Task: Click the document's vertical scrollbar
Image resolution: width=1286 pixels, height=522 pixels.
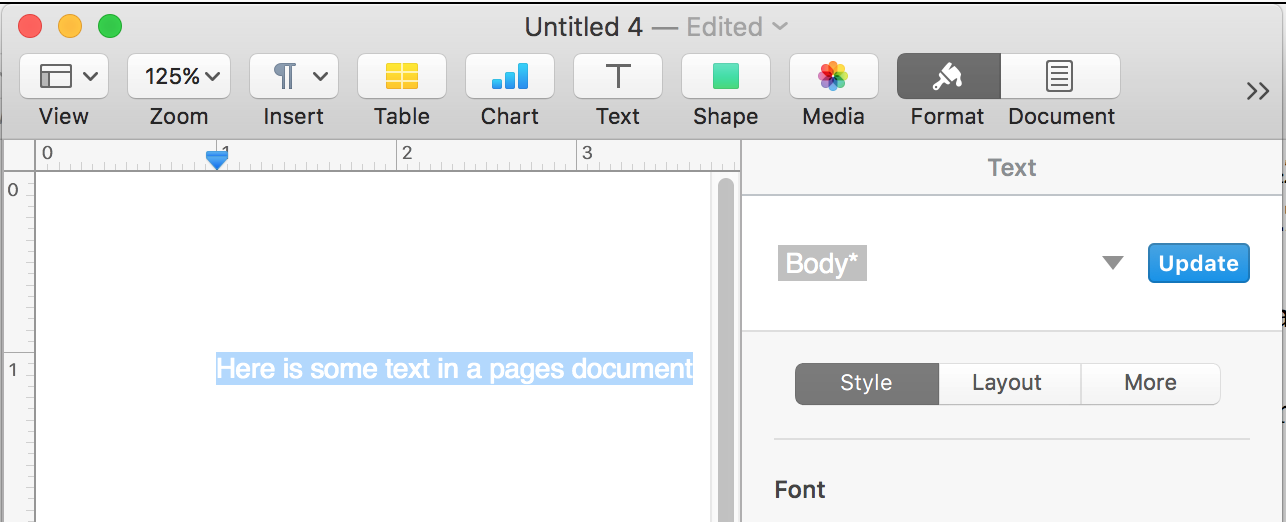Action: pos(726,350)
